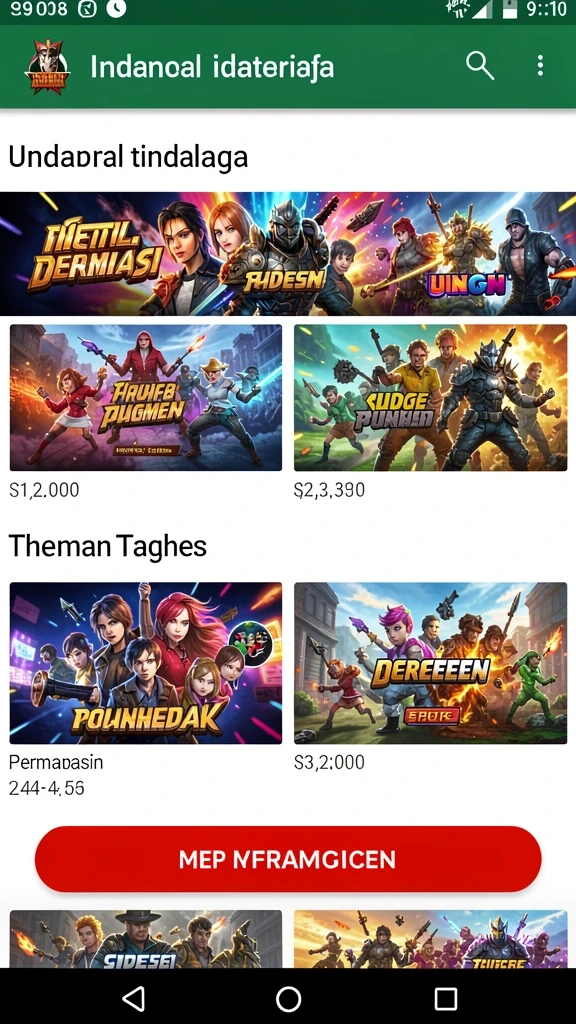Screen dimensions: 576x1024
Task: Open the POUNHEDAK game thumbnail
Action: coord(146,663)
